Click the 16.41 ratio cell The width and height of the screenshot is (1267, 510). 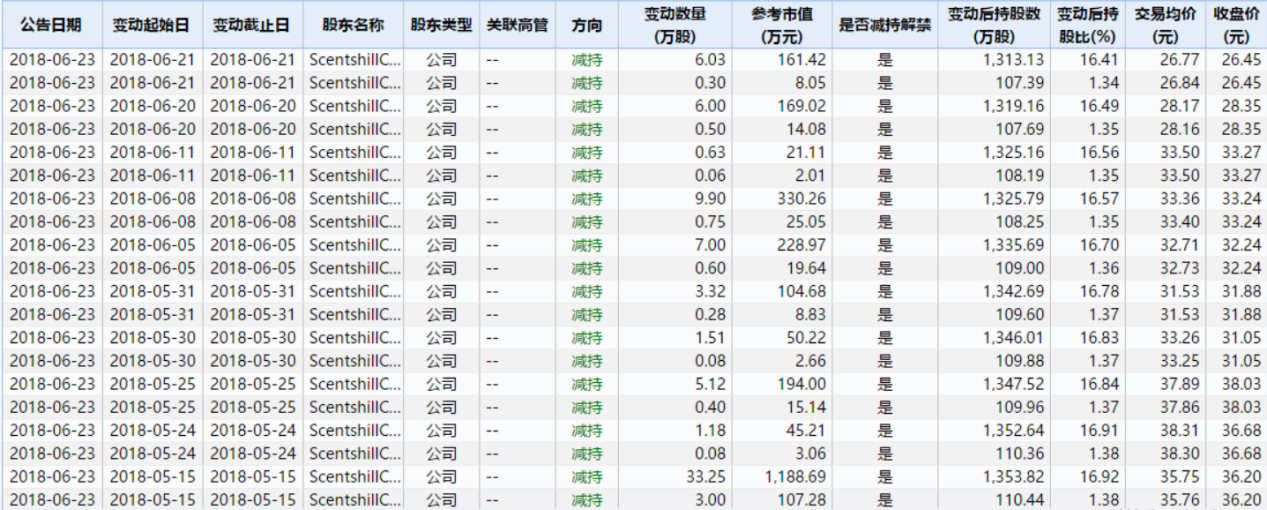click(x=1087, y=59)
